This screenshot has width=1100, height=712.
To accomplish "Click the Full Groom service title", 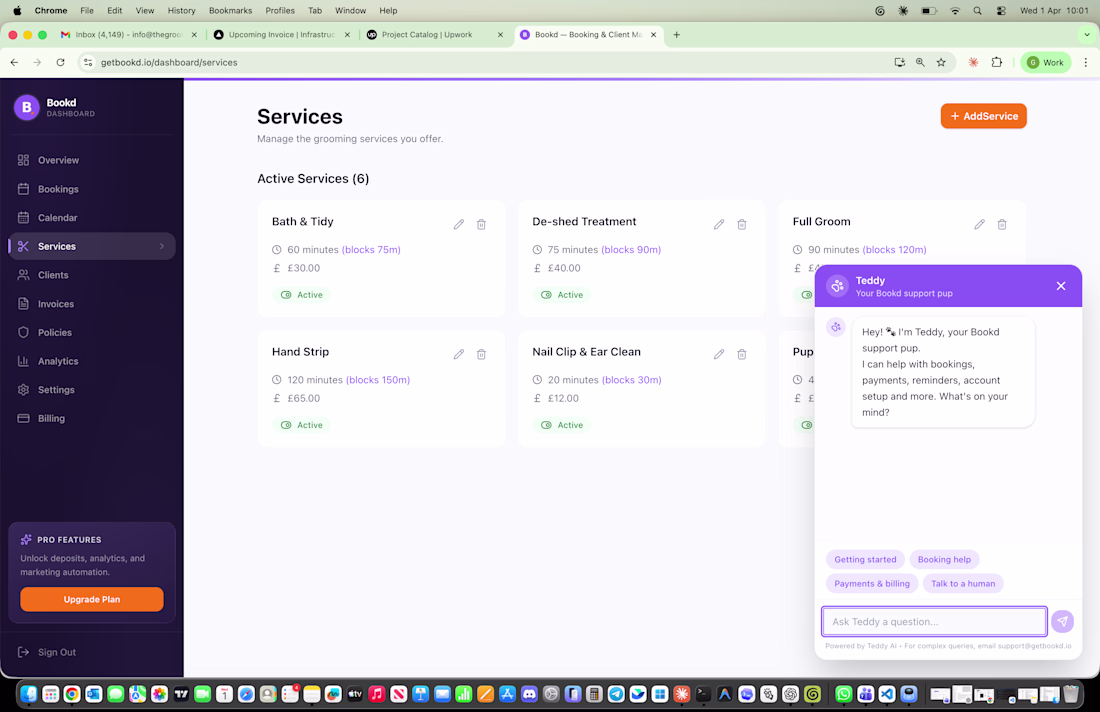I will click(x=821, y=222).
